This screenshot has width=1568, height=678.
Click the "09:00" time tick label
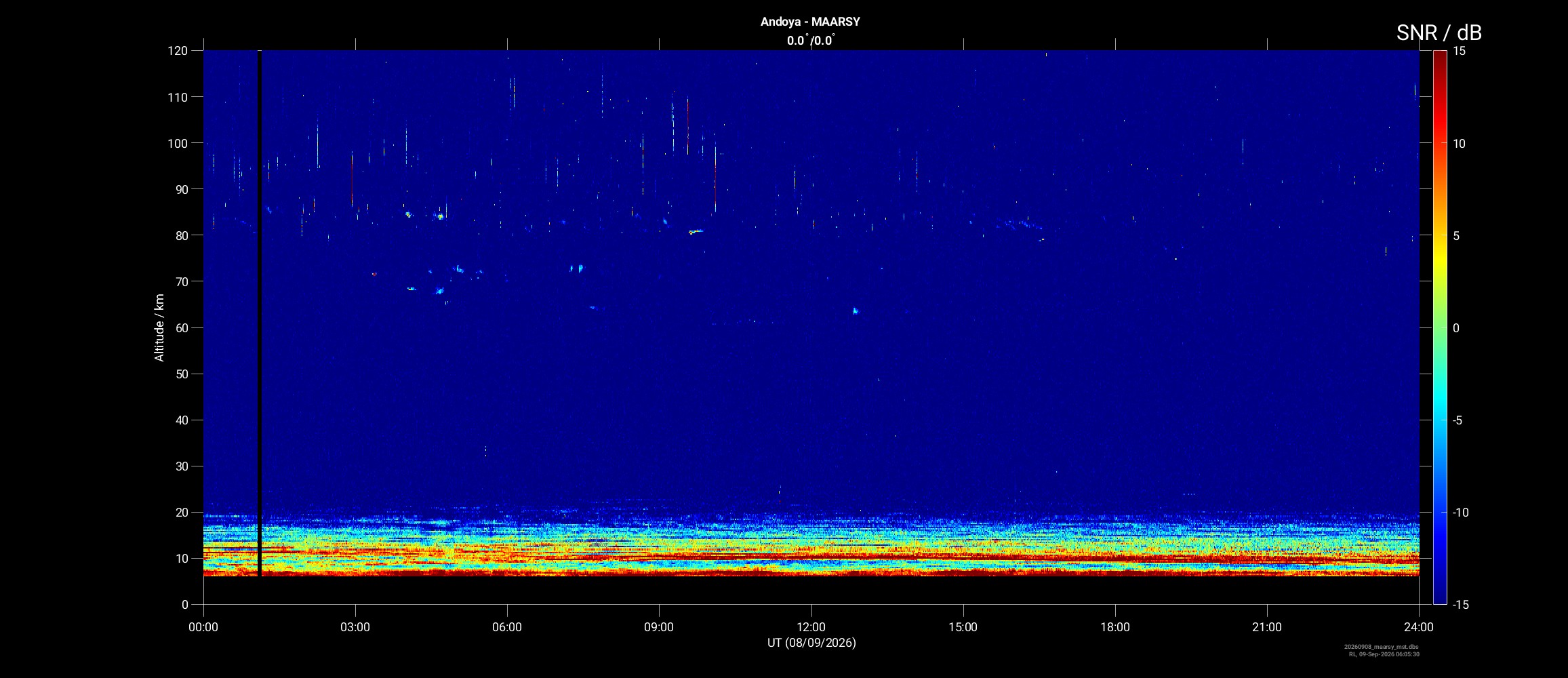pyautogui.click(x=659, y=627)
